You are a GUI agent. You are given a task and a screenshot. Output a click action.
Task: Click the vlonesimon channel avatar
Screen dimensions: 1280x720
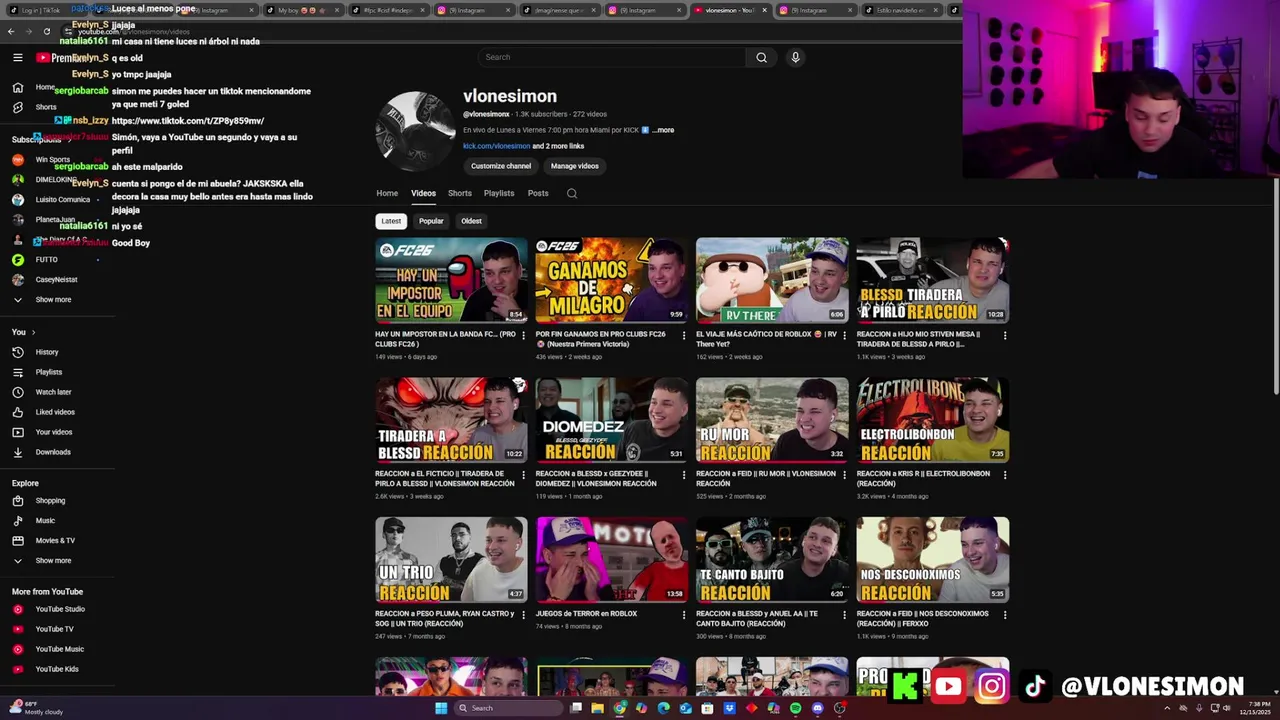pos(415,132)
